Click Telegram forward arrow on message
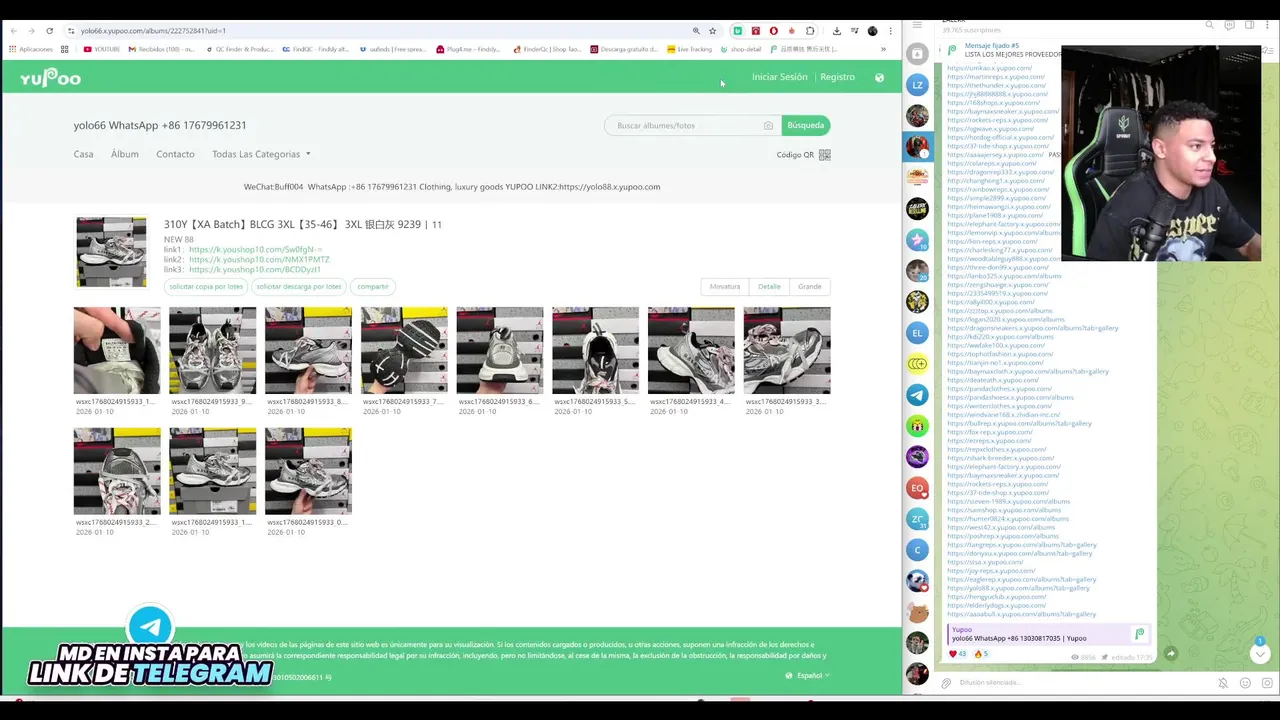The height and width of the screenshot is (720, 1280). click(1170, 654)
